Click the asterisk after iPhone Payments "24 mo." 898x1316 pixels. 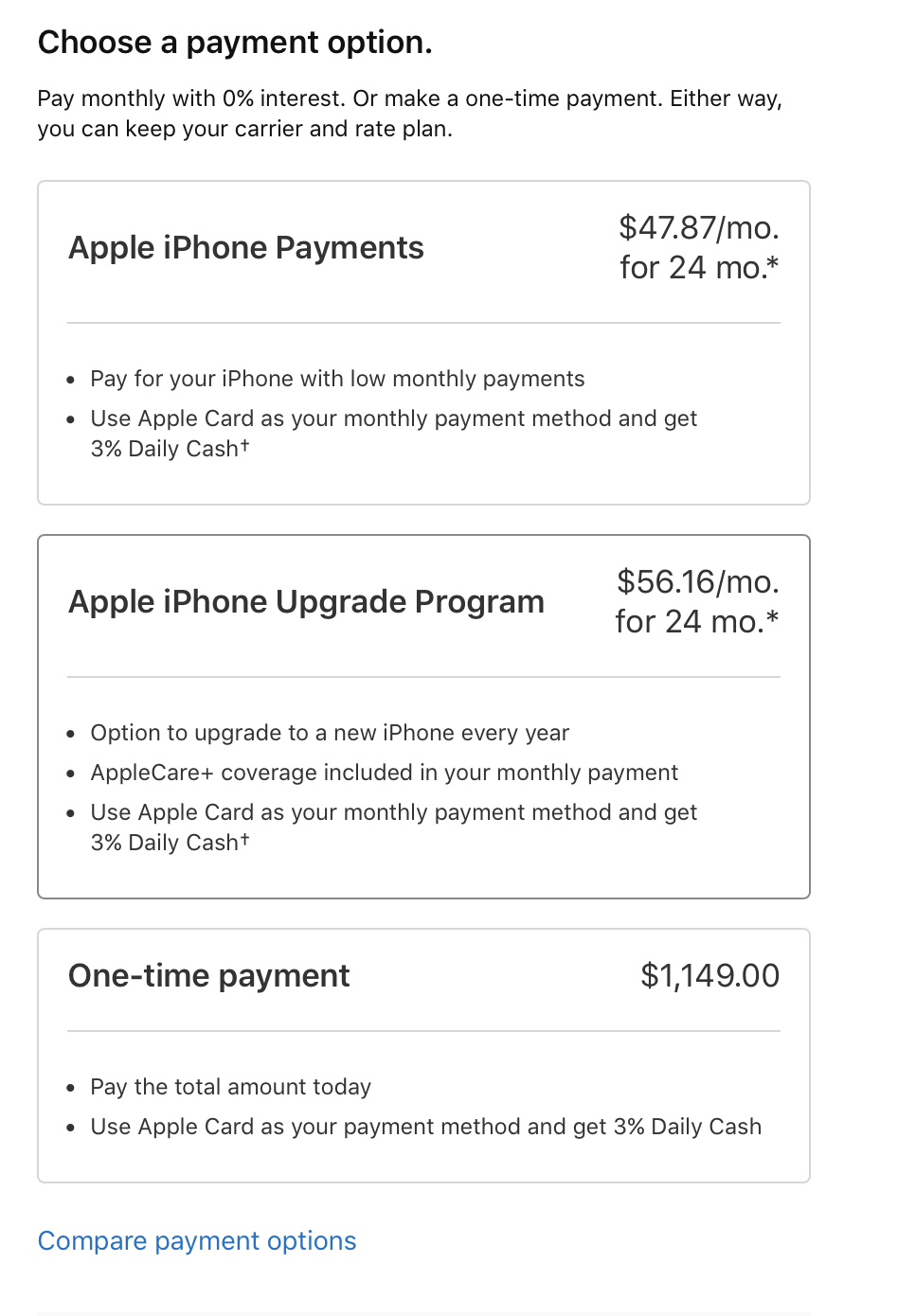coord(773,263)
